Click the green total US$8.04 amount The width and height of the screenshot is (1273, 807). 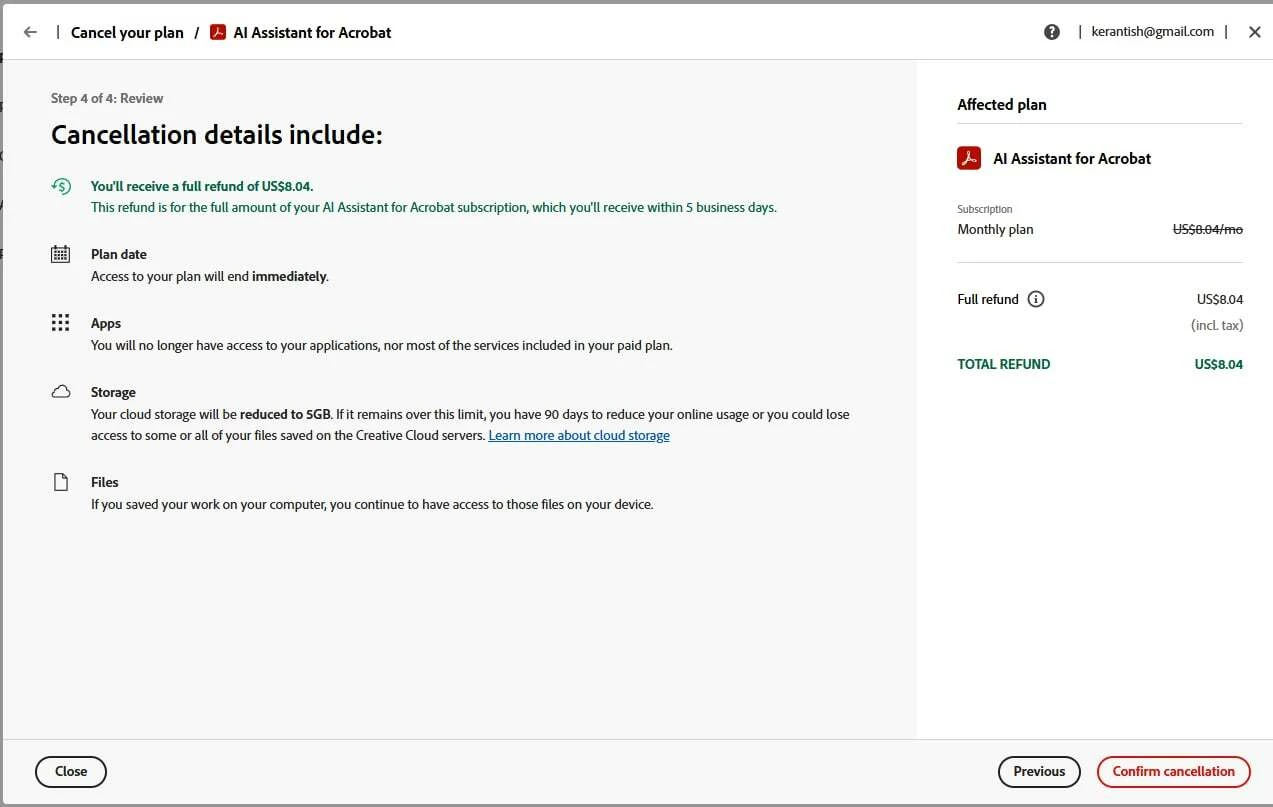(1219, 365)
